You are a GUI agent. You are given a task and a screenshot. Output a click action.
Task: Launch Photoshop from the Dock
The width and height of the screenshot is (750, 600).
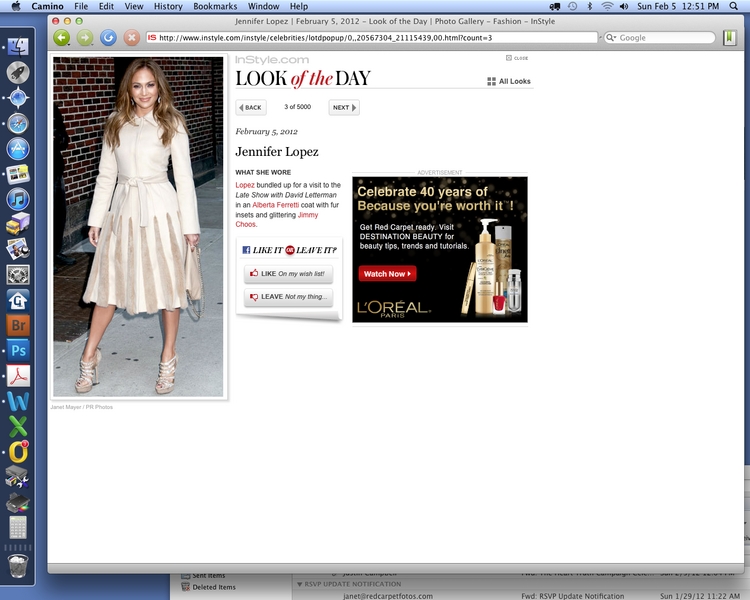point(18,351)
